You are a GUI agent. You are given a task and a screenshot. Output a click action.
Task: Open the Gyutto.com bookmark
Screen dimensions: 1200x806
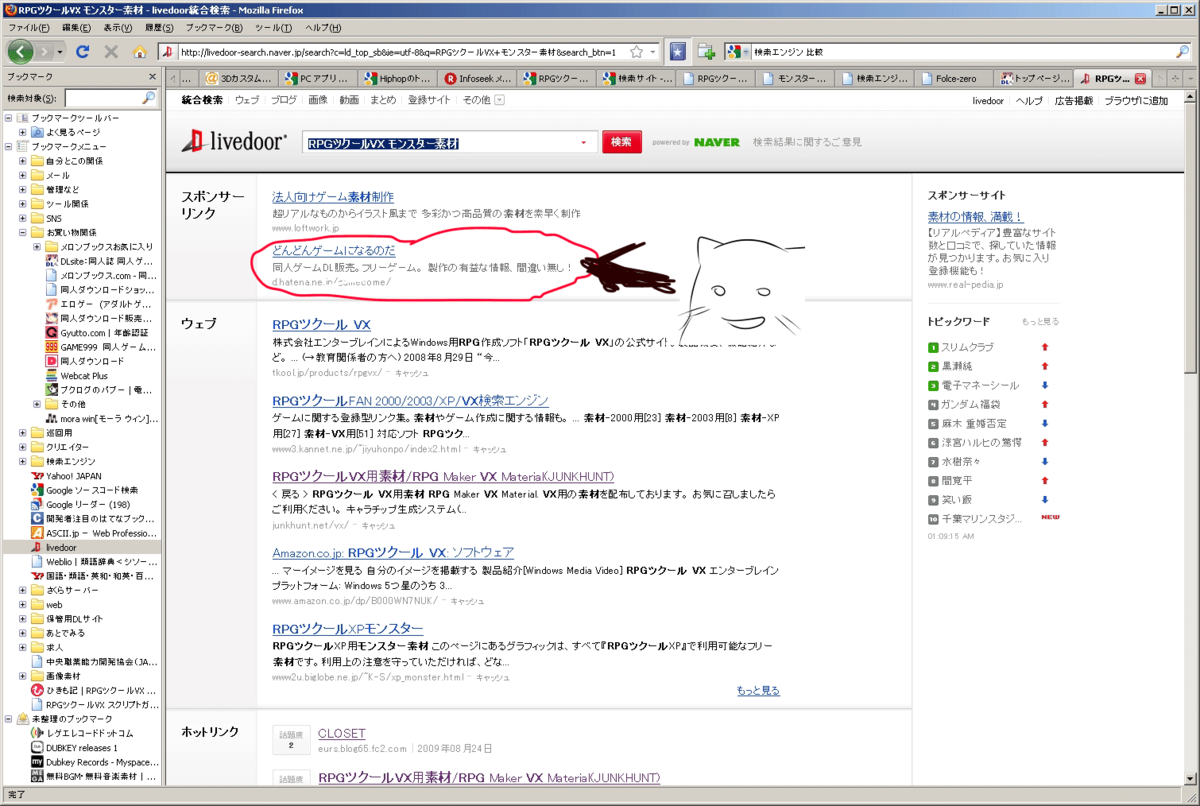pos(96,333)
